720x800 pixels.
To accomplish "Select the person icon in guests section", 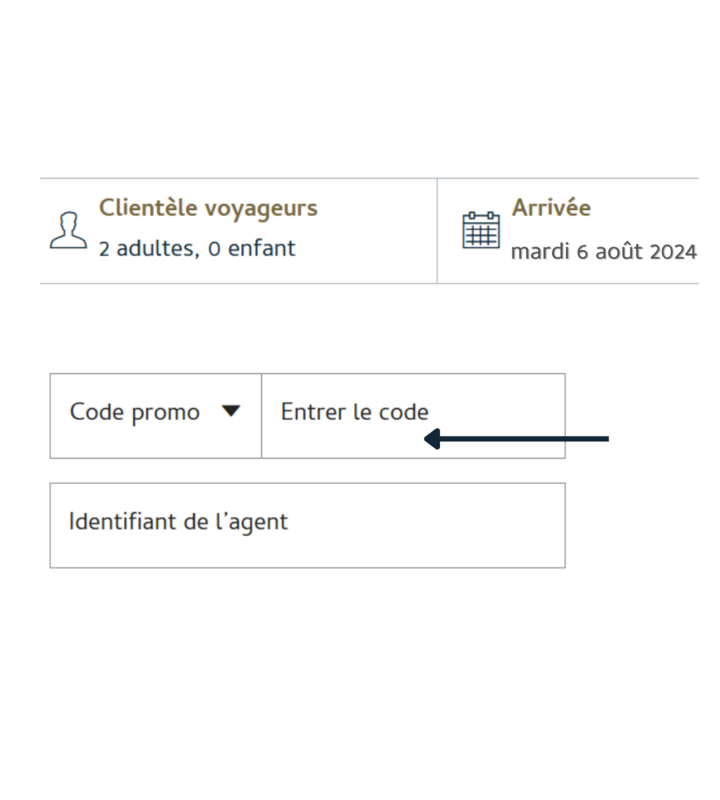I will (70, 228).
